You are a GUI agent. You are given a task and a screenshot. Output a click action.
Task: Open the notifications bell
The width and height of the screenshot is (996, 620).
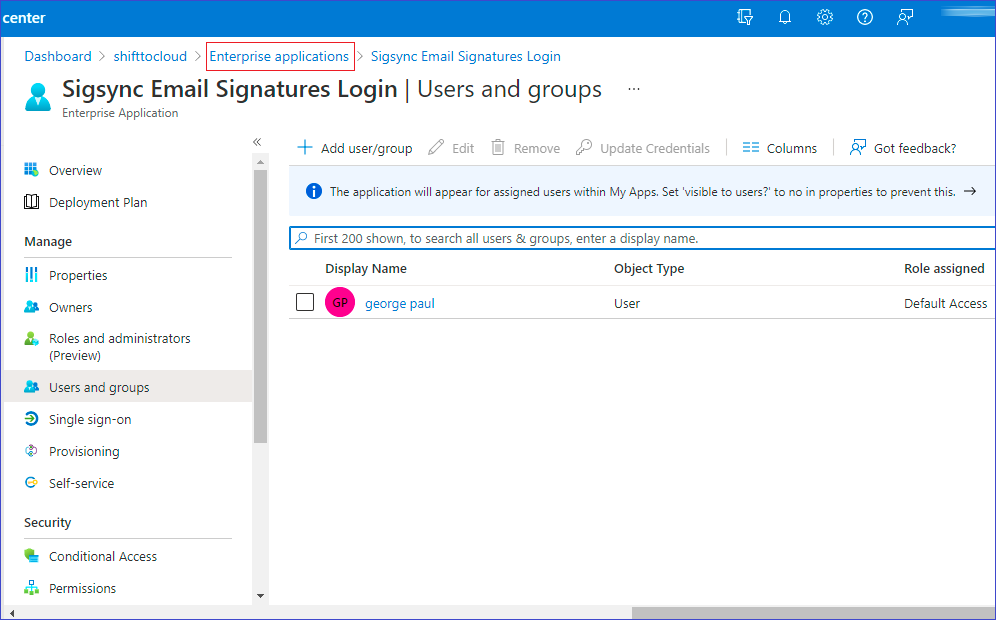pos(785,17)
